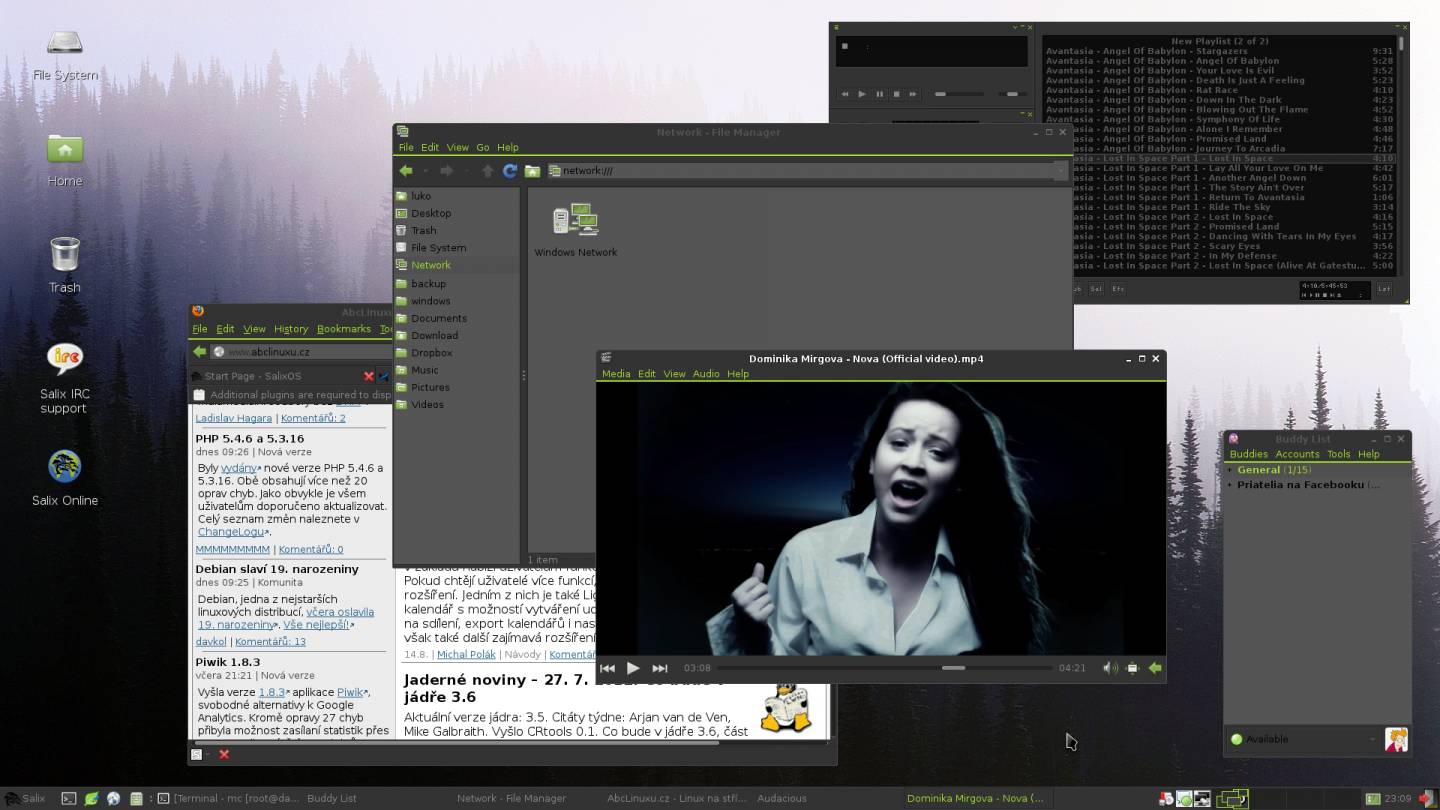Launch the web browser from taskbar globe icon
This screenshot has height=810, width=1440.
tap(113, 798)
